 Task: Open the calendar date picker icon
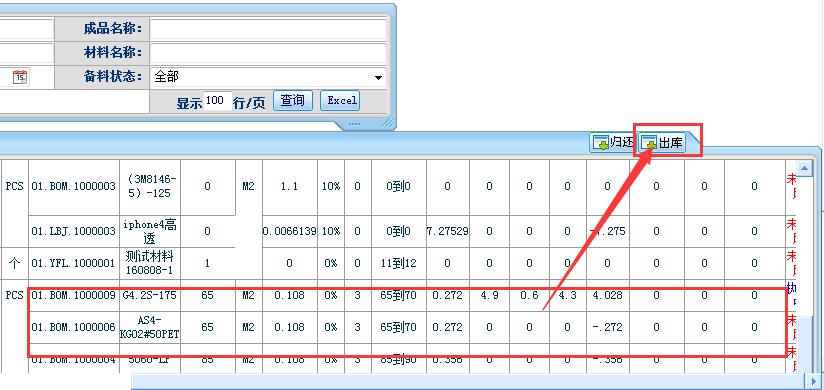coord(20,77)
